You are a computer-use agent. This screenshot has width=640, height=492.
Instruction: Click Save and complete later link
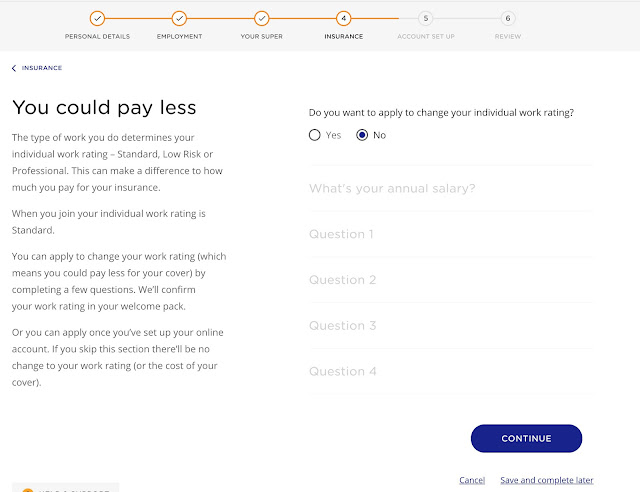click(x=547, y=480)
